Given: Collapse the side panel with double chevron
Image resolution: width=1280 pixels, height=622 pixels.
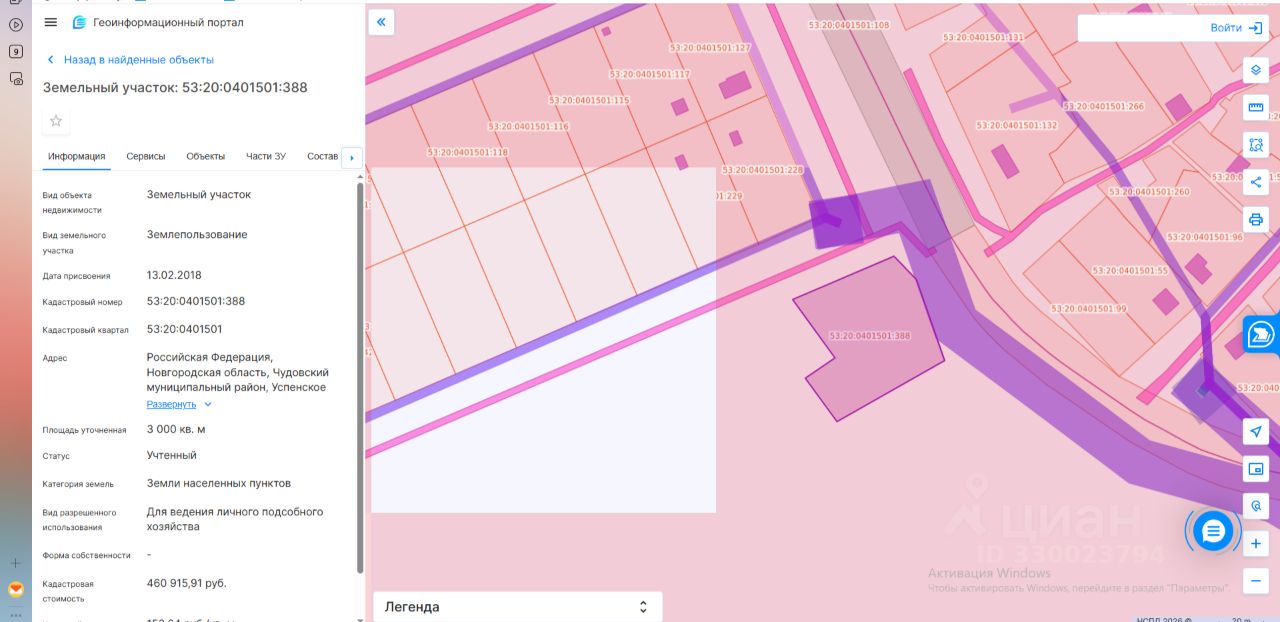Looking at the screenshot, I should click(x=381, y=22).
